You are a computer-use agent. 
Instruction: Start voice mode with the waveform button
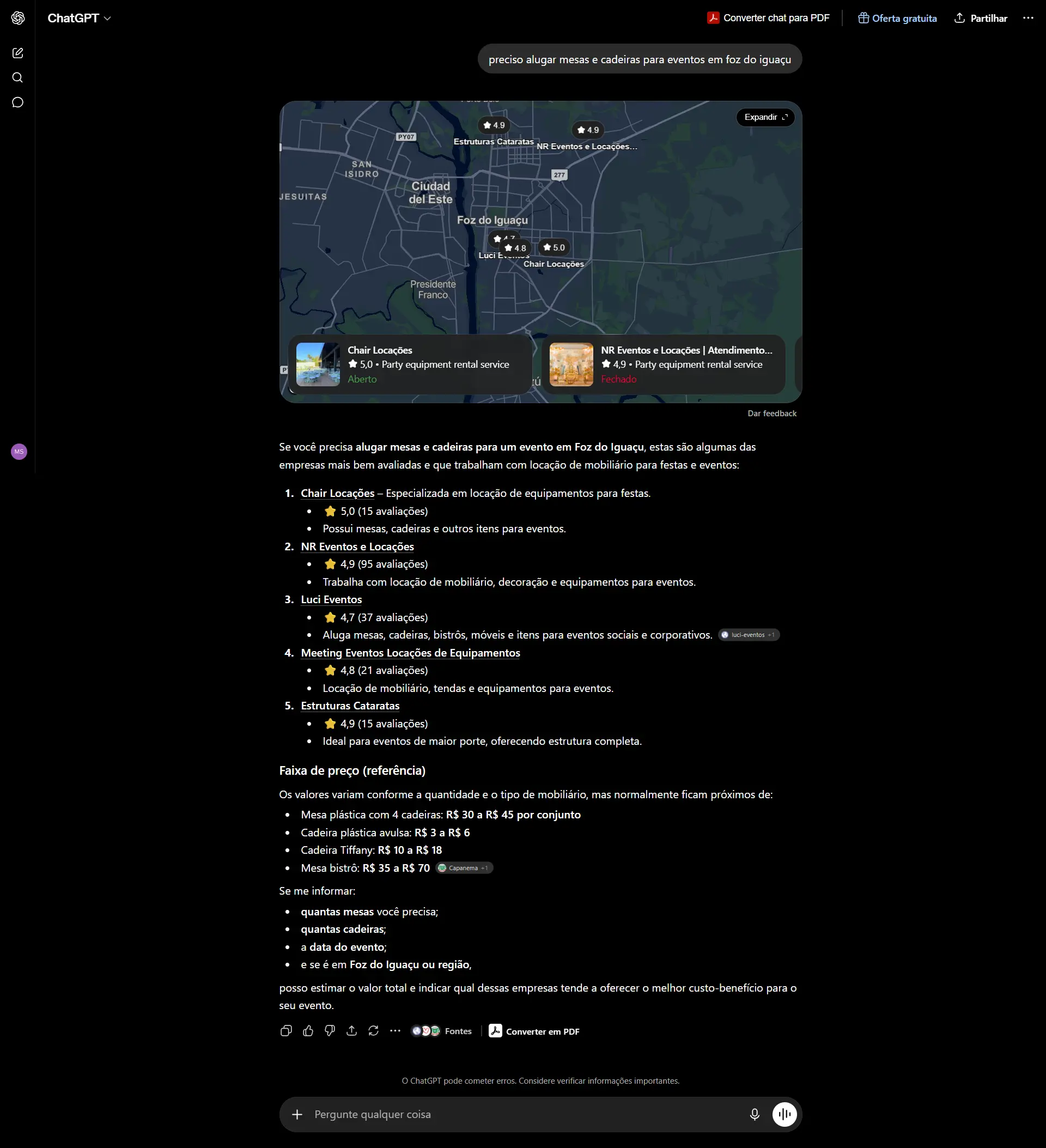784,1114
